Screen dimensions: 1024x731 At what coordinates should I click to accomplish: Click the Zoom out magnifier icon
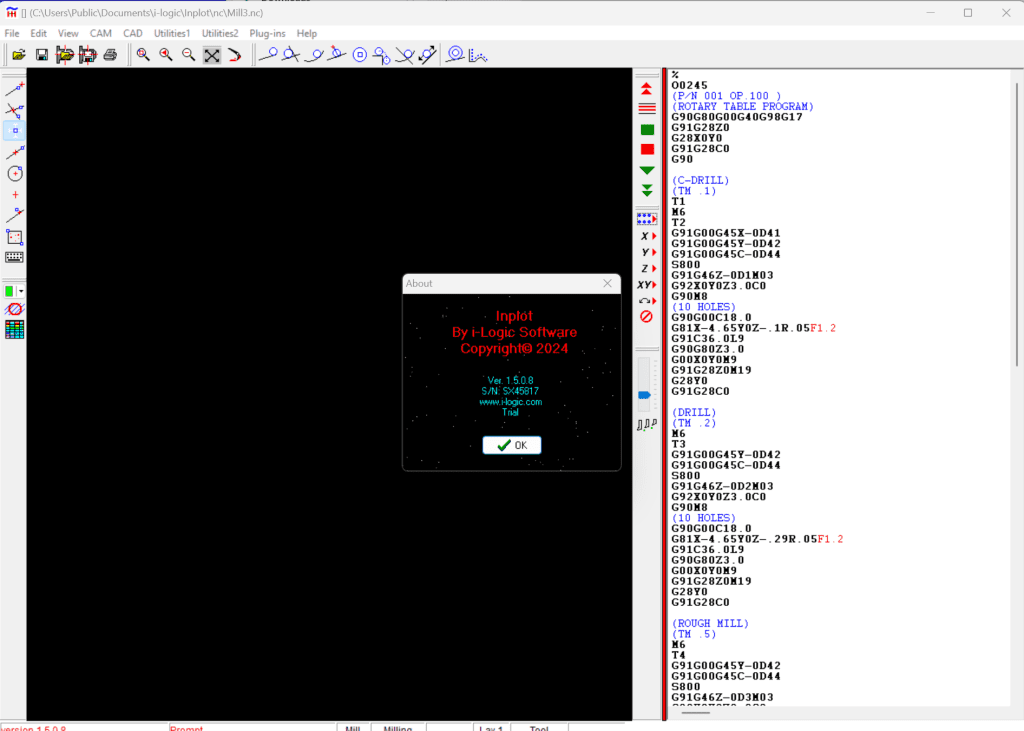click(188, 55)
